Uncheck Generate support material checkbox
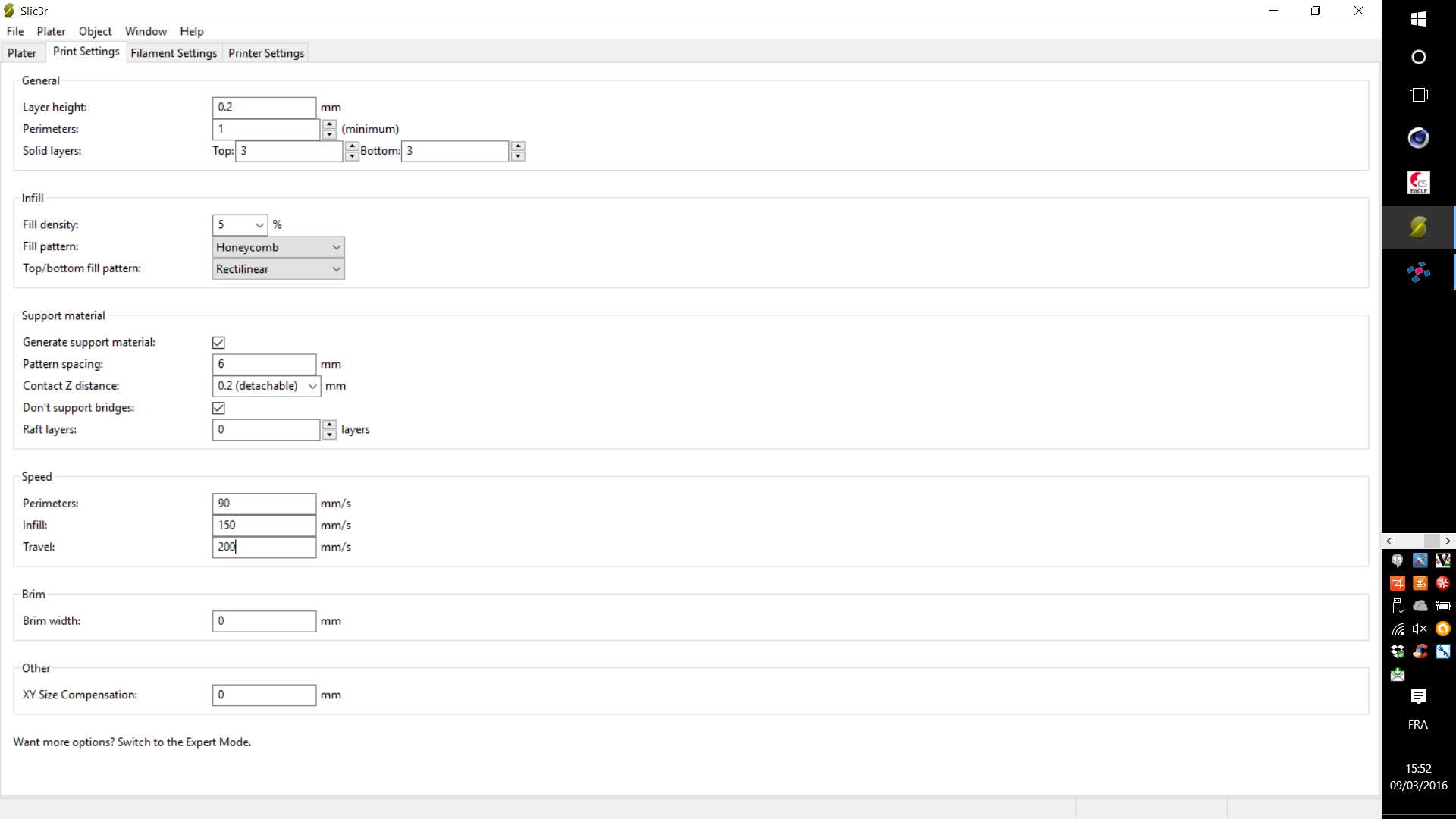 click(x=218, y=343)
